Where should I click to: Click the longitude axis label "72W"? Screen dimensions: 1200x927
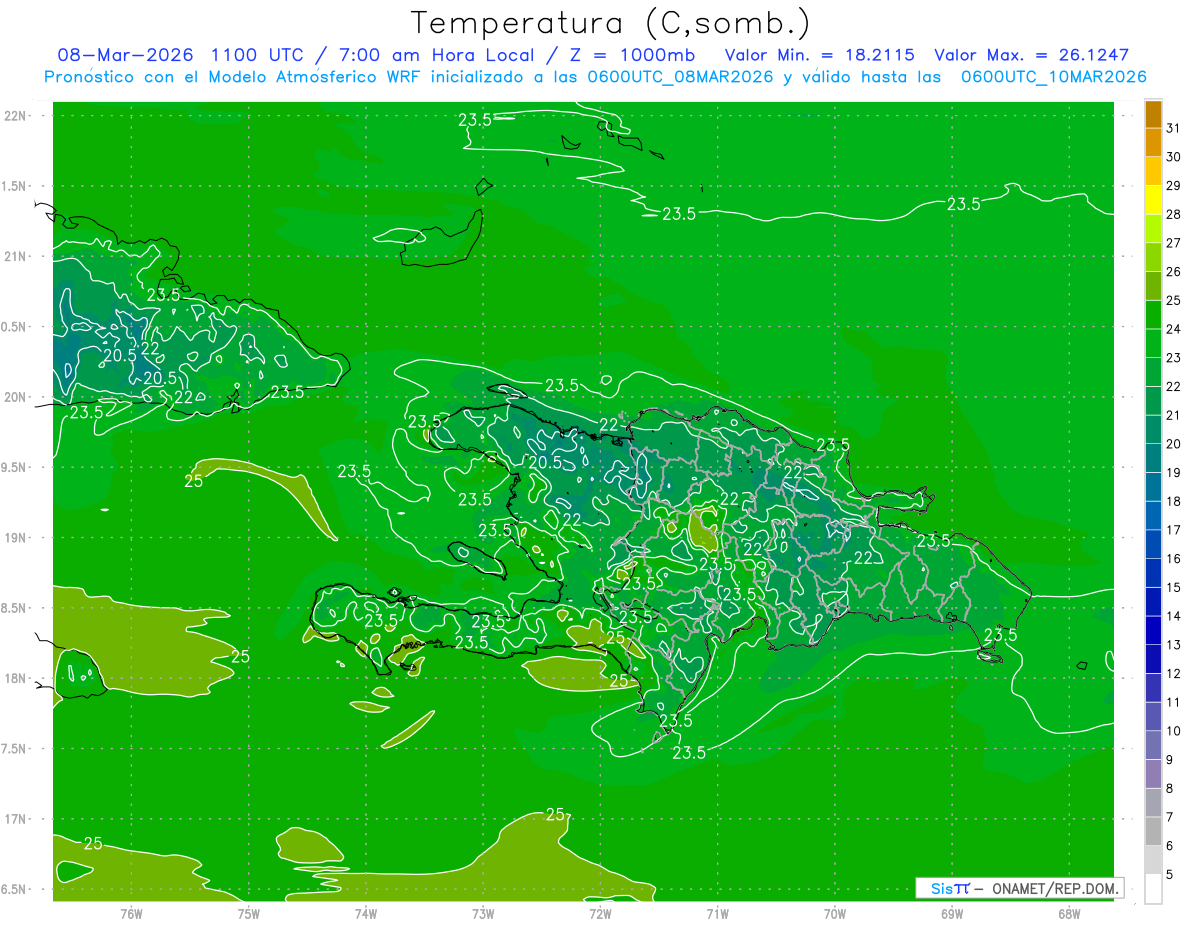(x=600, y=913)
